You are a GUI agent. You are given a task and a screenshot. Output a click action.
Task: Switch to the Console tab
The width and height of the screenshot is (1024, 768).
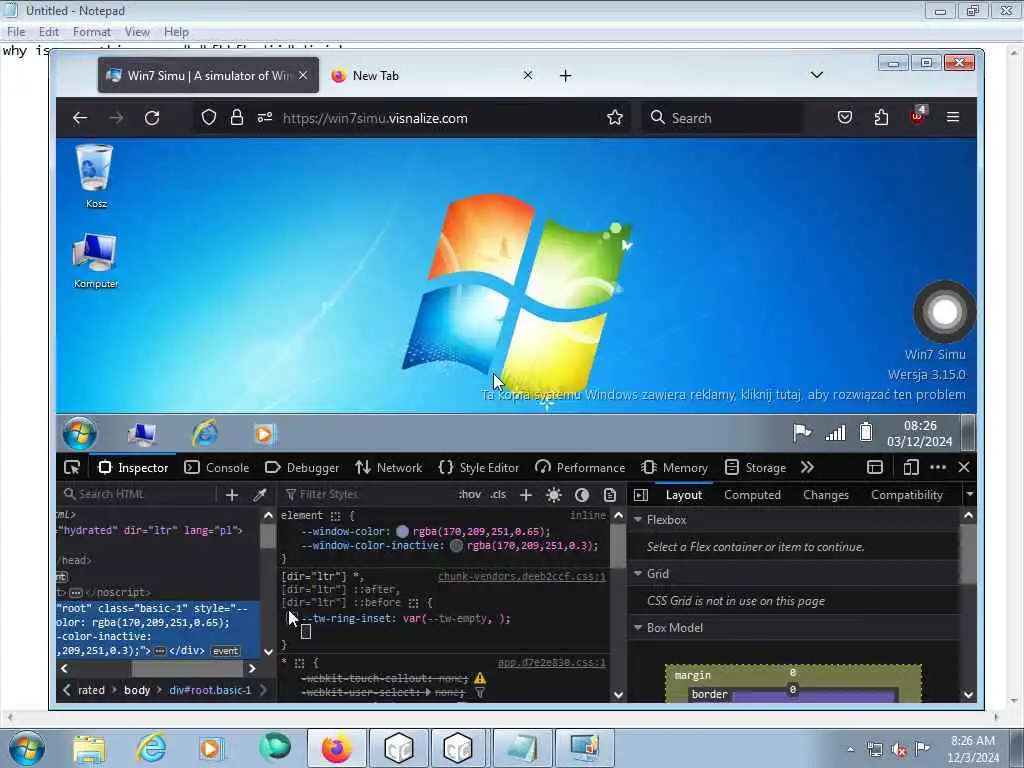pyautogui.click(x=217, y=468)
